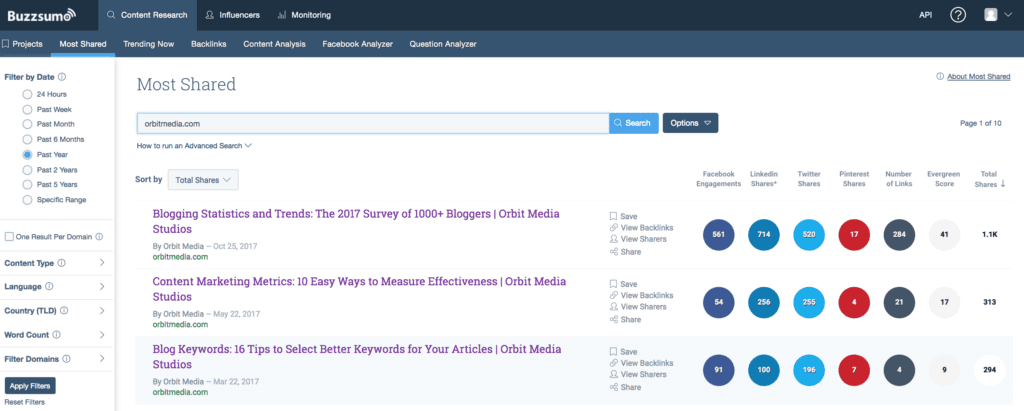Click the 41 Evergreen Score circle
Viewport: 1024px width, 411px height.
[944, 235]
